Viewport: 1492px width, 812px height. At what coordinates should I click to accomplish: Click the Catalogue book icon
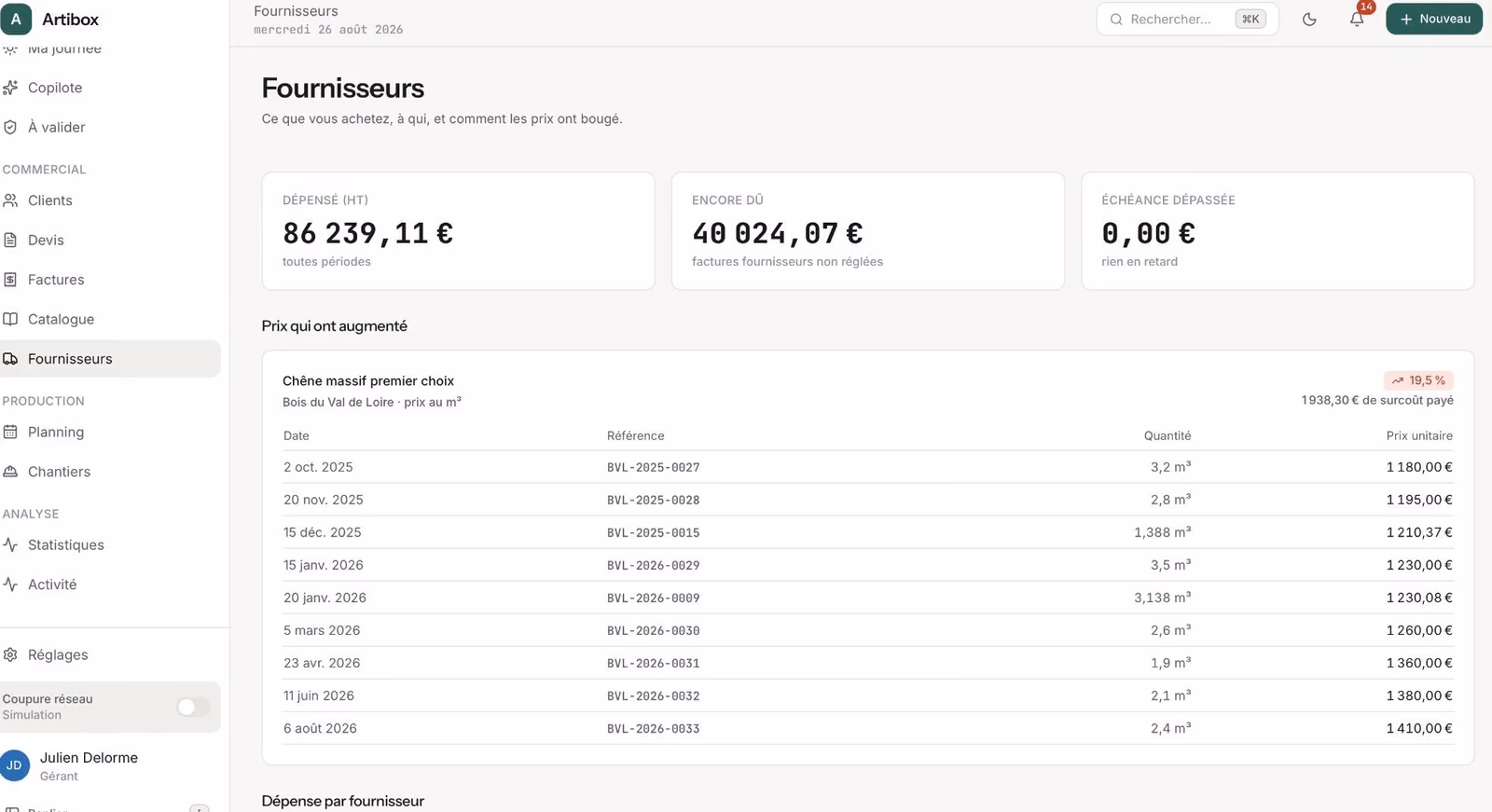[10, 319]
